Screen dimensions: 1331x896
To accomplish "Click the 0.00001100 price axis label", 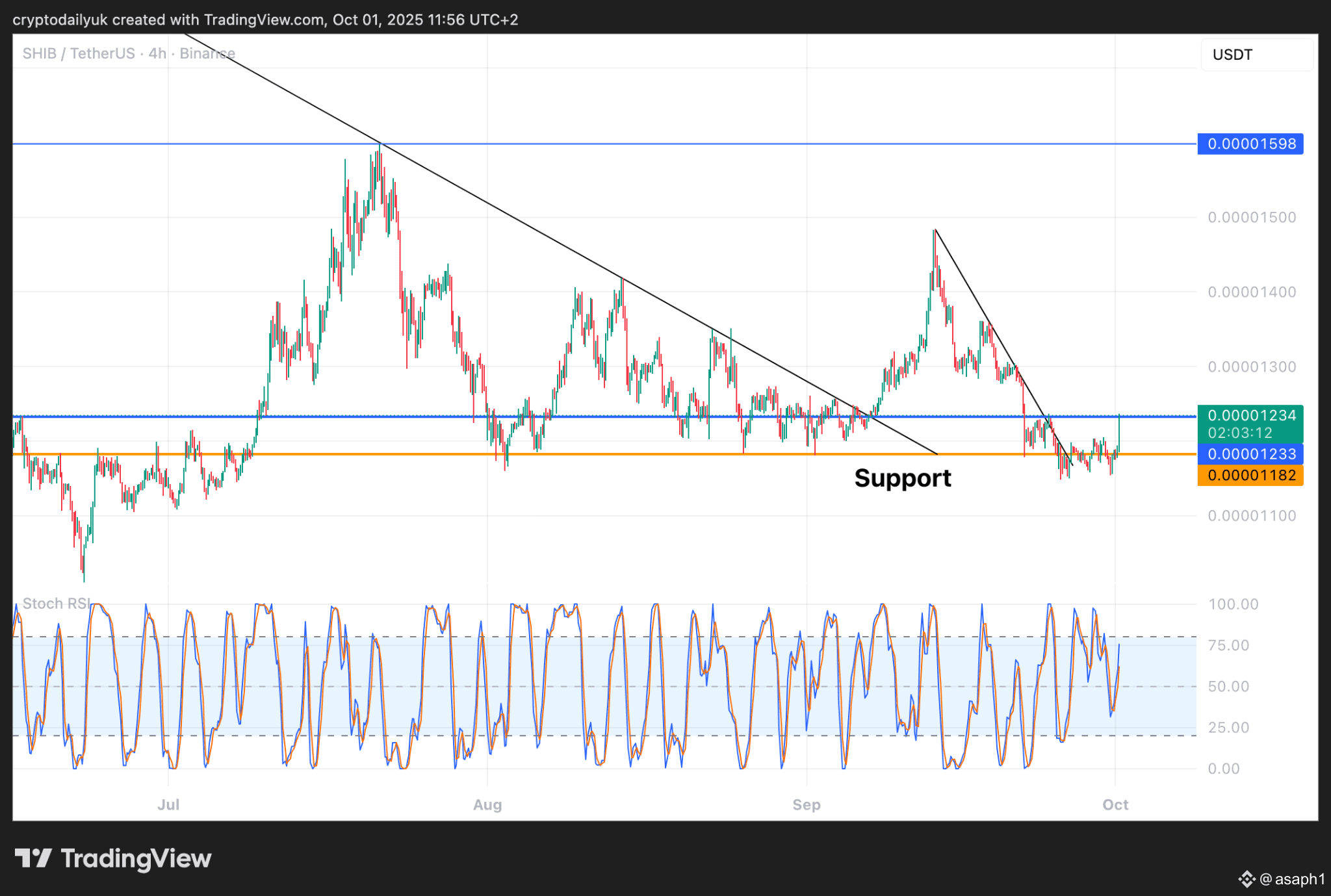I will (x=1252, y=516).
